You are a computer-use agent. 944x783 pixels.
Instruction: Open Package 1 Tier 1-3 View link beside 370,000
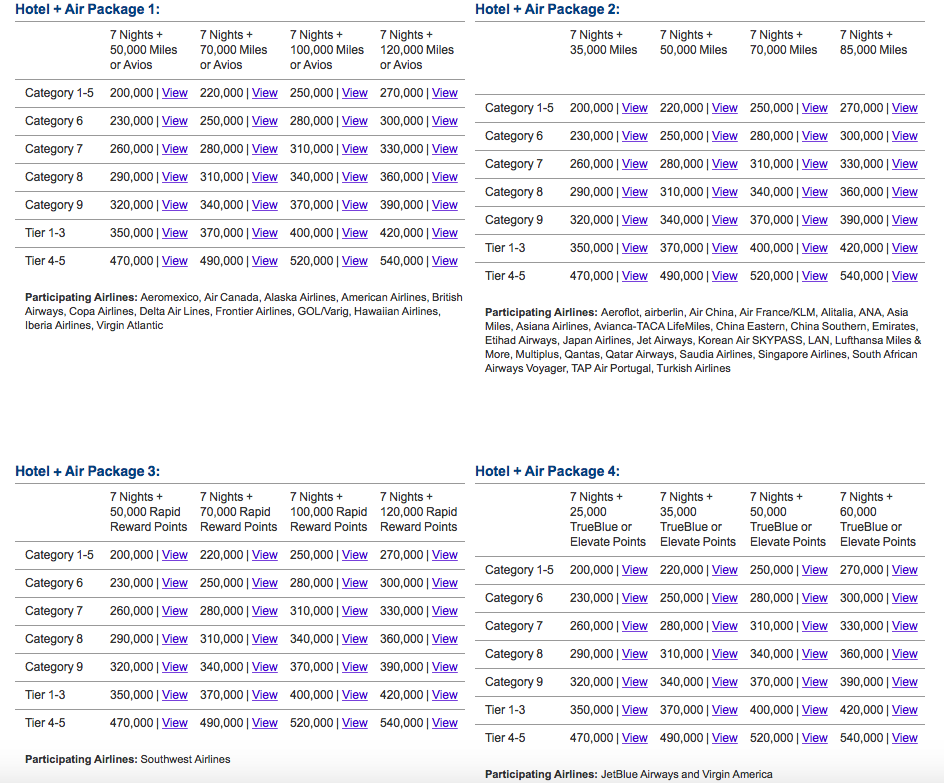click(265, 233)
